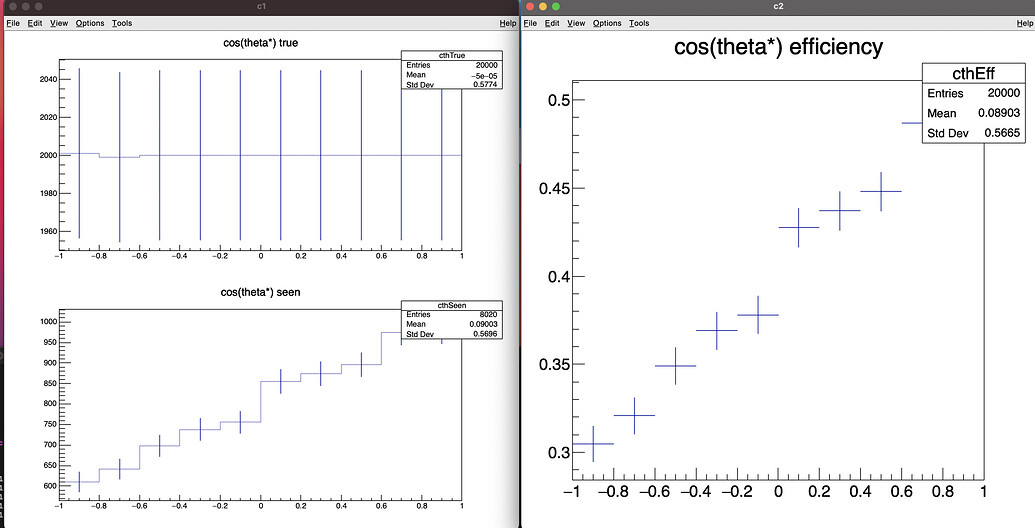
Task: Open Edit menu in c1 window
Action: pyautogui.click(x=35, y=23)
